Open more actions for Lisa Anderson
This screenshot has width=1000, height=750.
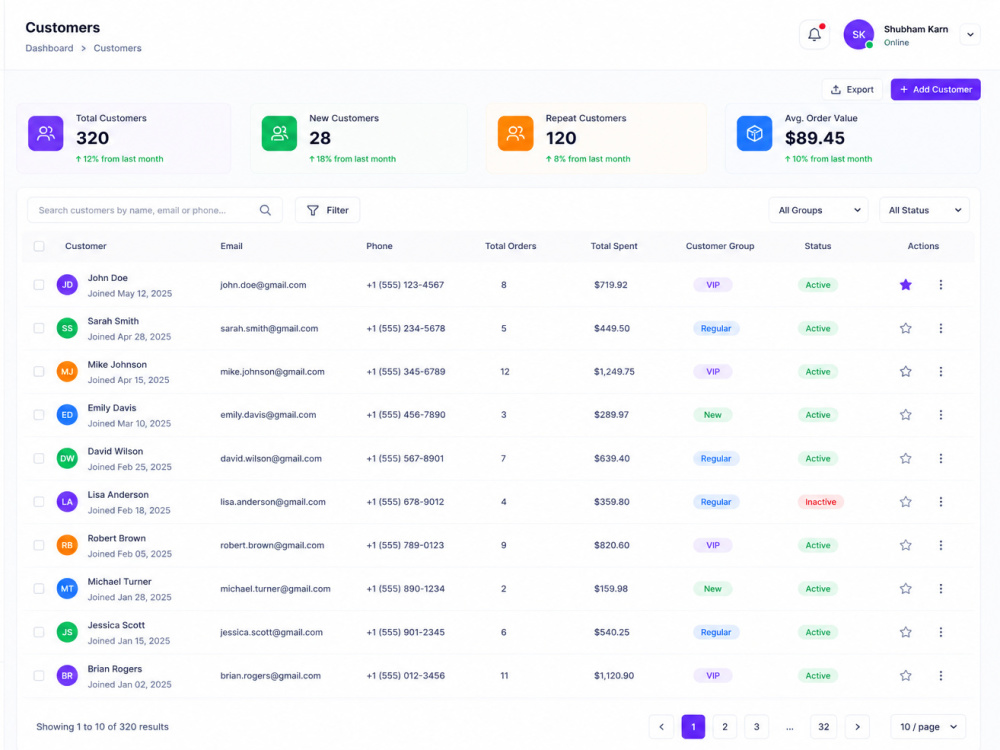[941, 502]
